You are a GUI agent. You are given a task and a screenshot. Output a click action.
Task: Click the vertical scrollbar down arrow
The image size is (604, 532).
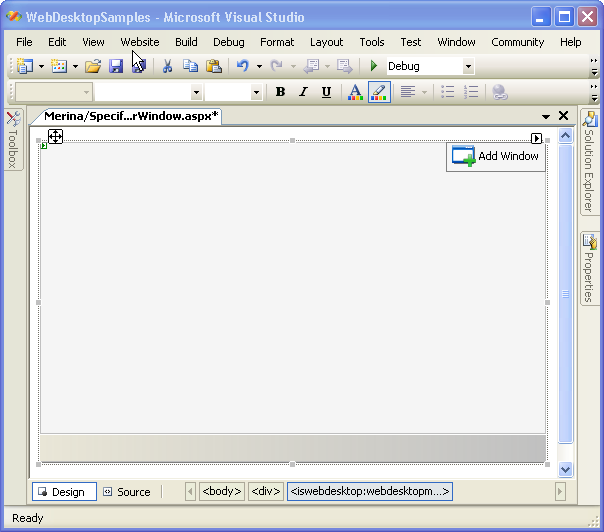tap(565, 469)
